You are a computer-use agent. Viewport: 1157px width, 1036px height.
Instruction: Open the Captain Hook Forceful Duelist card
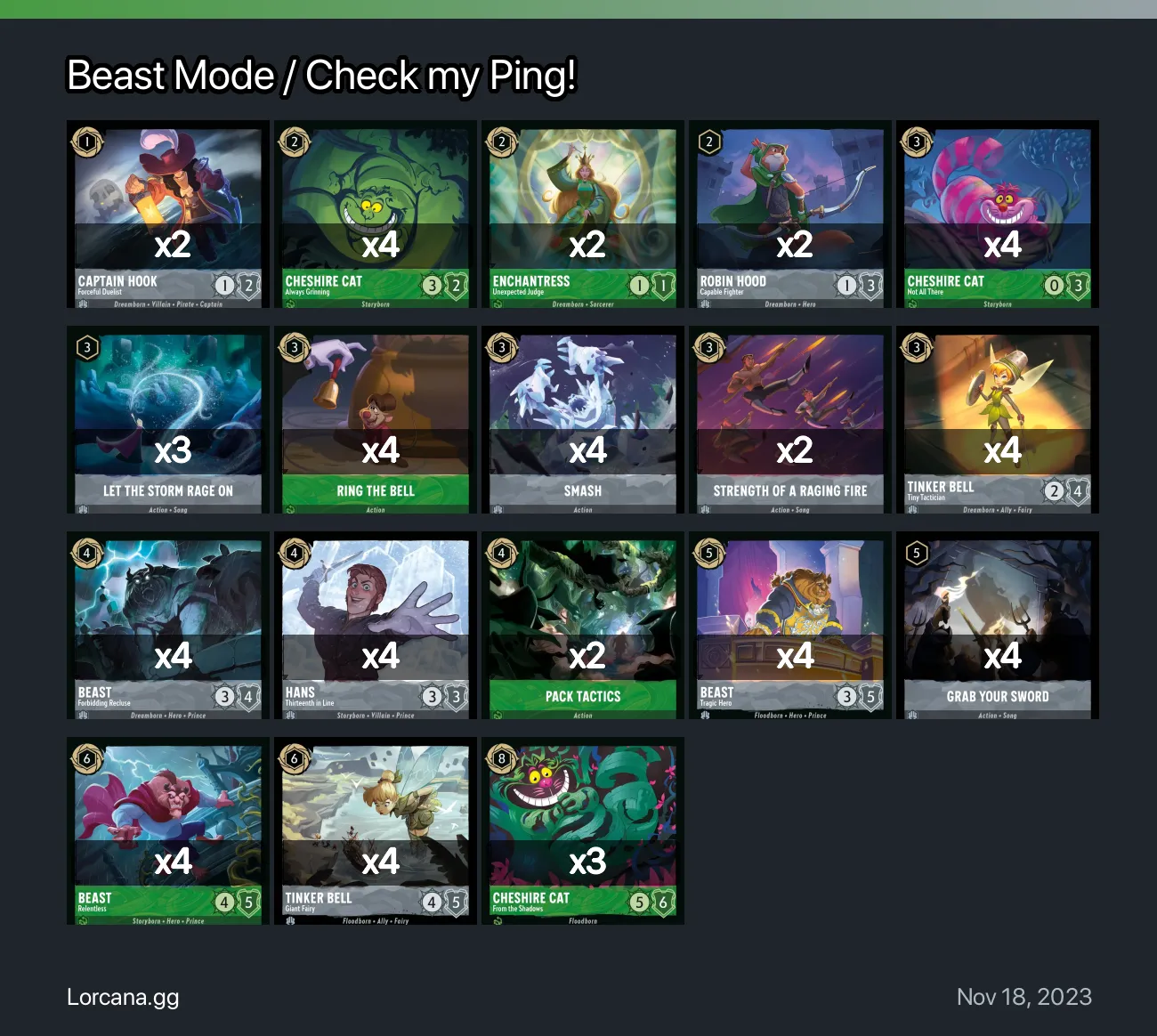coord(168,214)
